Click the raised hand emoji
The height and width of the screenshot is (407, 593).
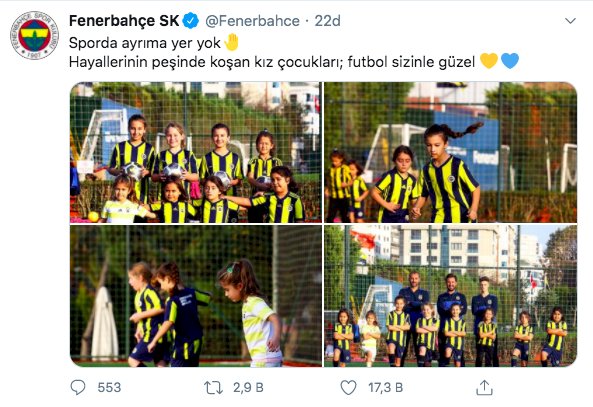[231, 42]
